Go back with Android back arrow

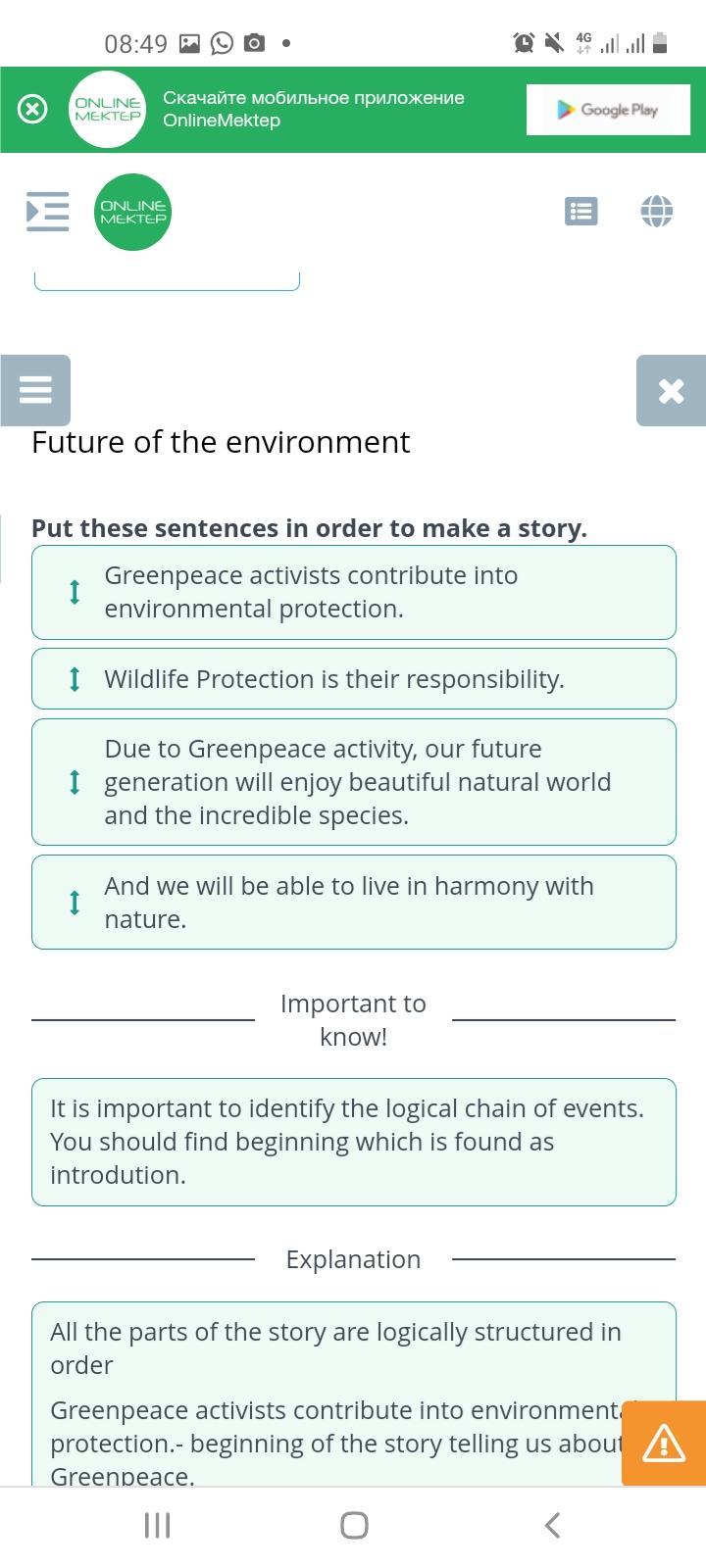pos(552,1525)
